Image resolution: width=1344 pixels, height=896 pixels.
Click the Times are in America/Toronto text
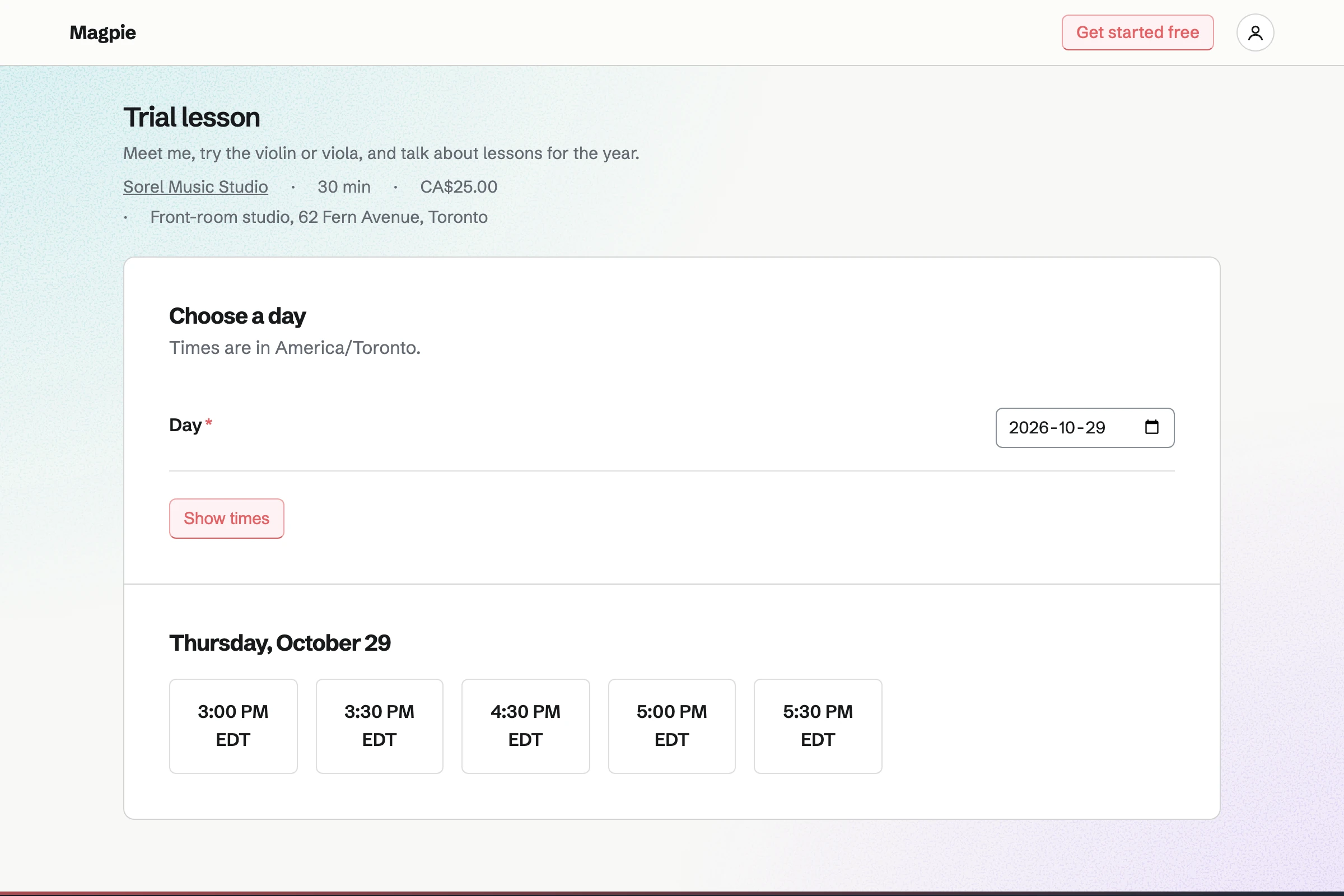pos(295,347)
